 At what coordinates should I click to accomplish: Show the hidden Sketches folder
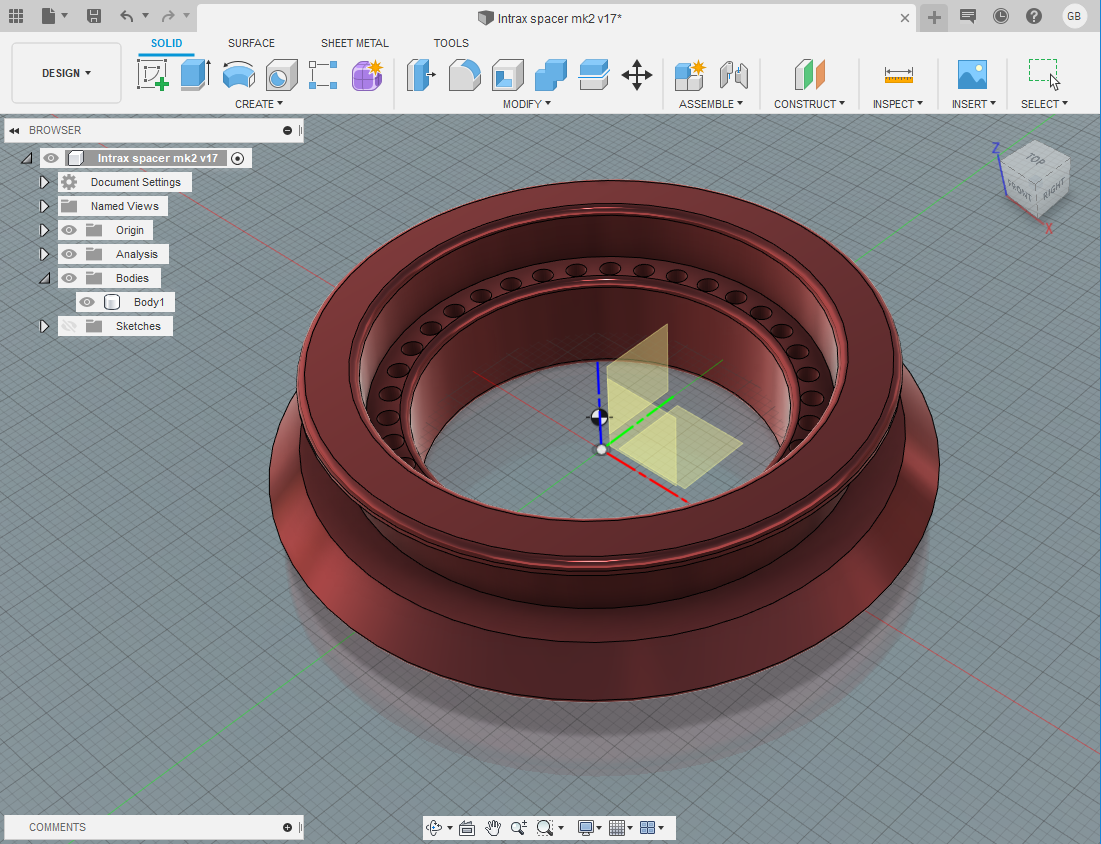click(x=69, y=326)
